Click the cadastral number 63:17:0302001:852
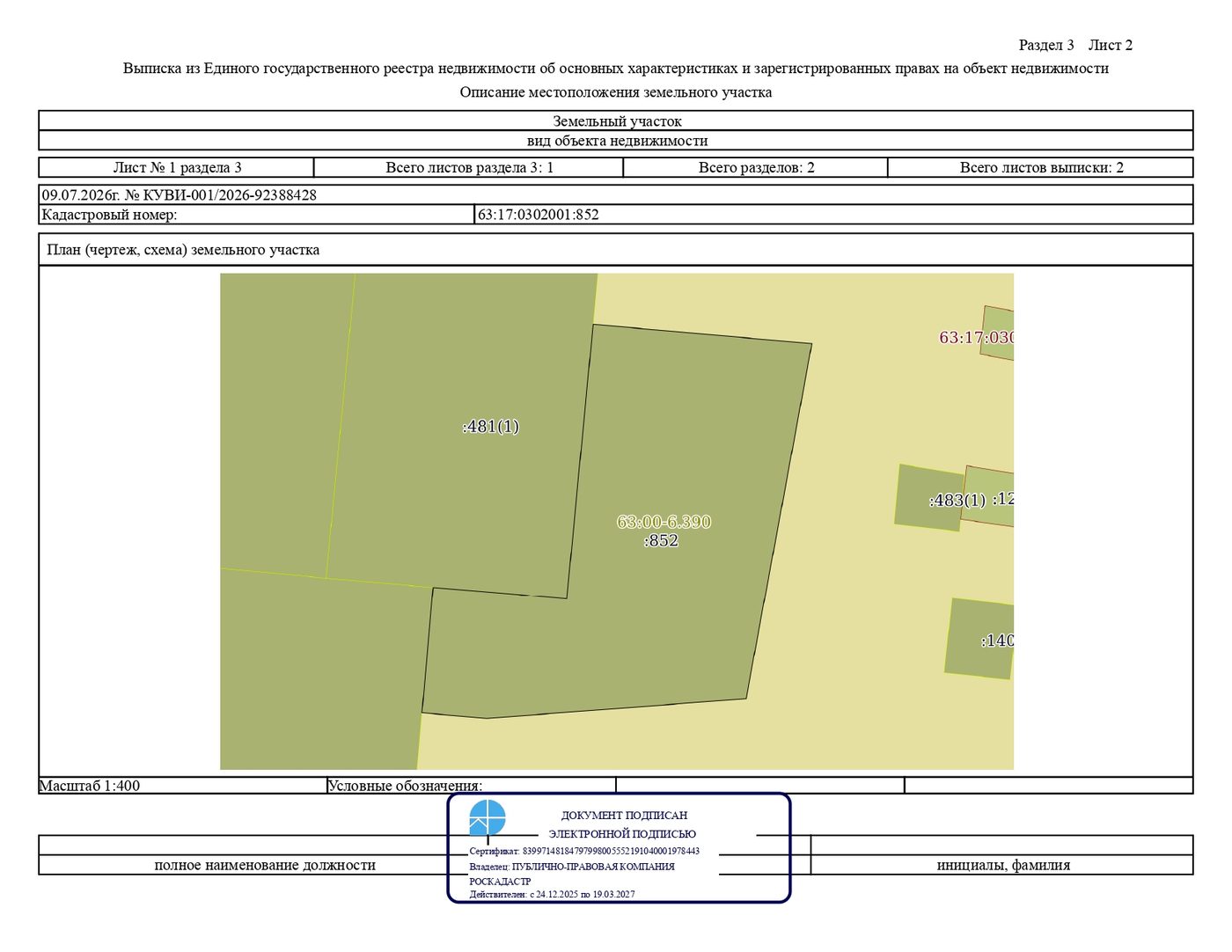 point(538,214)
